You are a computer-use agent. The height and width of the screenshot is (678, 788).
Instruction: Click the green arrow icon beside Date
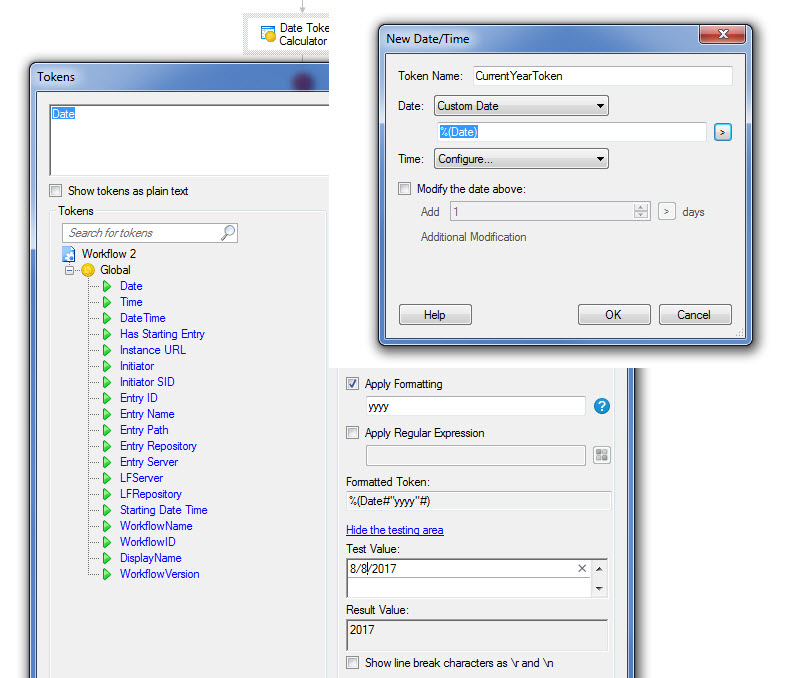tap(107, 286)
